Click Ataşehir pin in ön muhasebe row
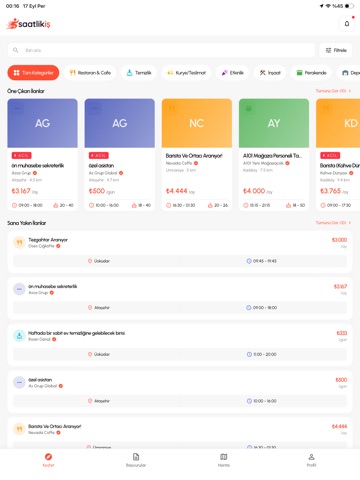The width and height of the screenshot is (360, 480). pyautogui.click(x=90, y=307)
